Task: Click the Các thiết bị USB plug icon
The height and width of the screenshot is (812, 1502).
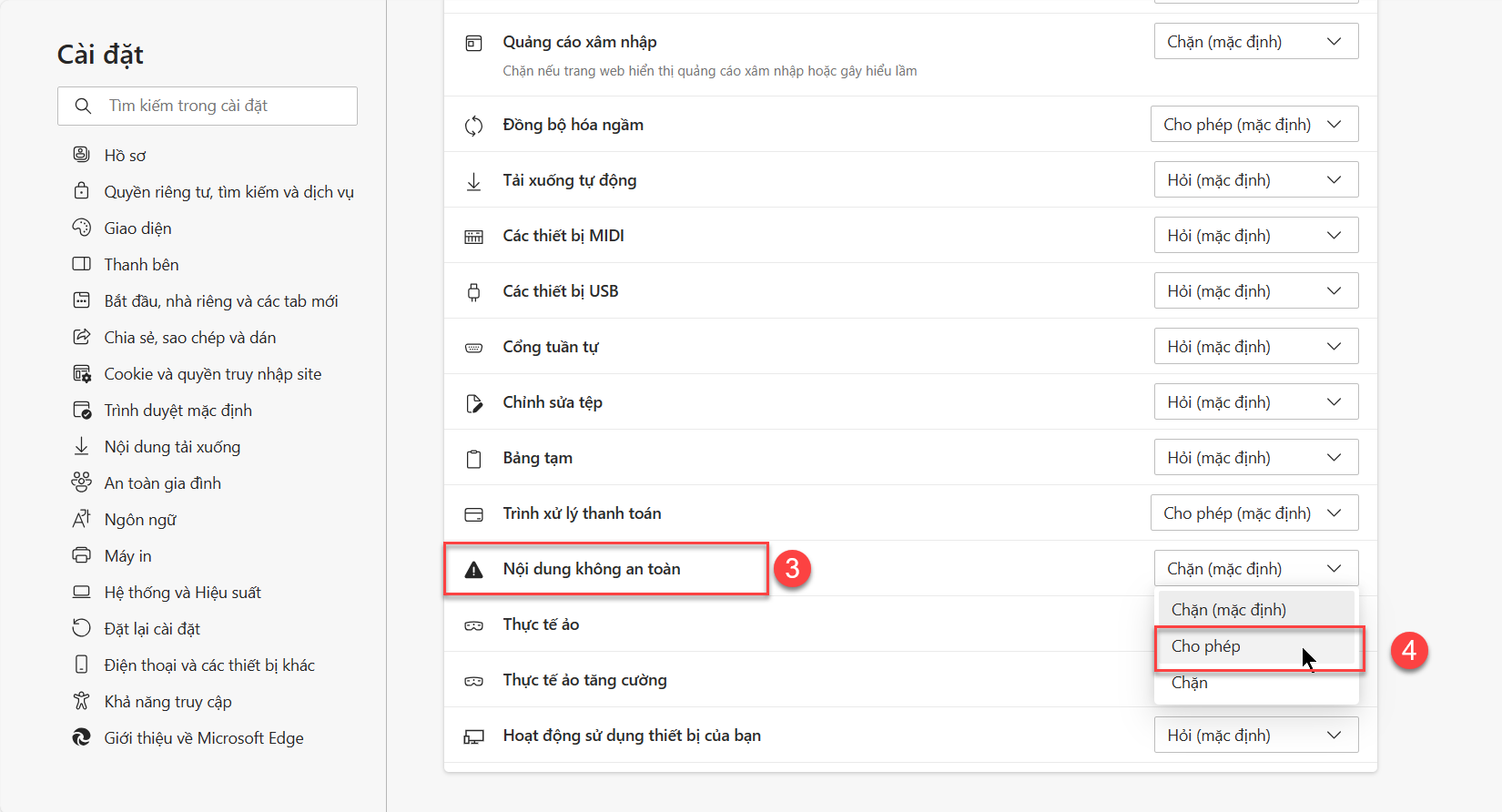Action: coord(473,291)
